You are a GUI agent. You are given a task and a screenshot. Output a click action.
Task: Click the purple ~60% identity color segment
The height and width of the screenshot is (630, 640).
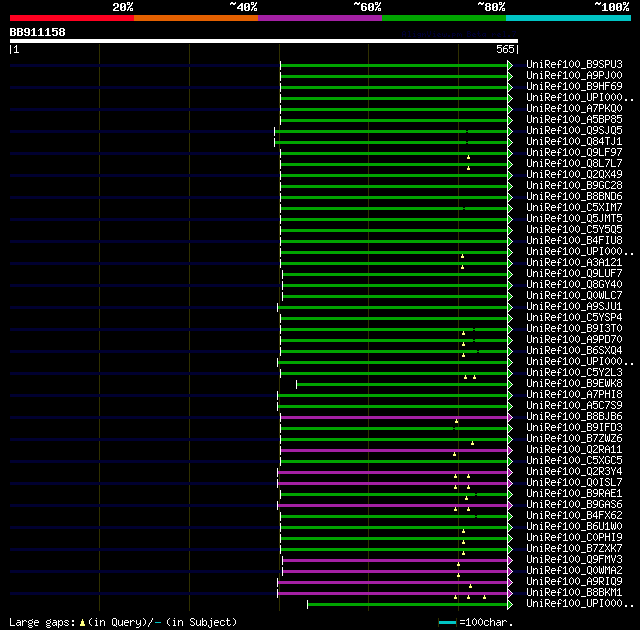[x=320, y=18]
